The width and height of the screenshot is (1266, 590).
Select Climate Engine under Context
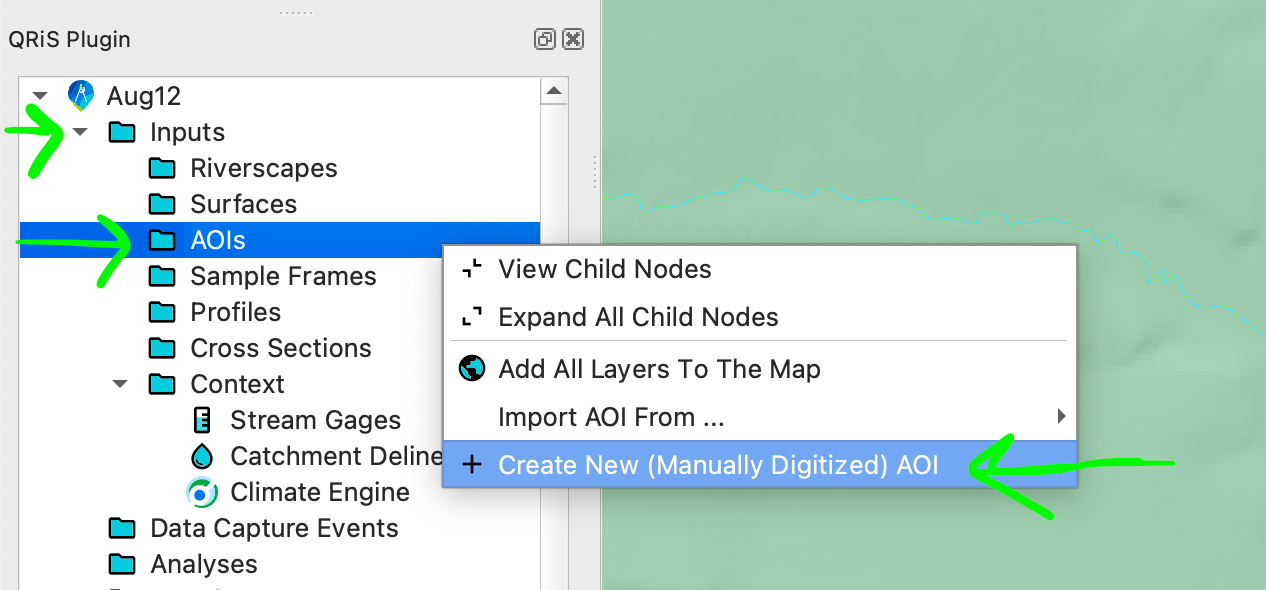pos(320,493)
